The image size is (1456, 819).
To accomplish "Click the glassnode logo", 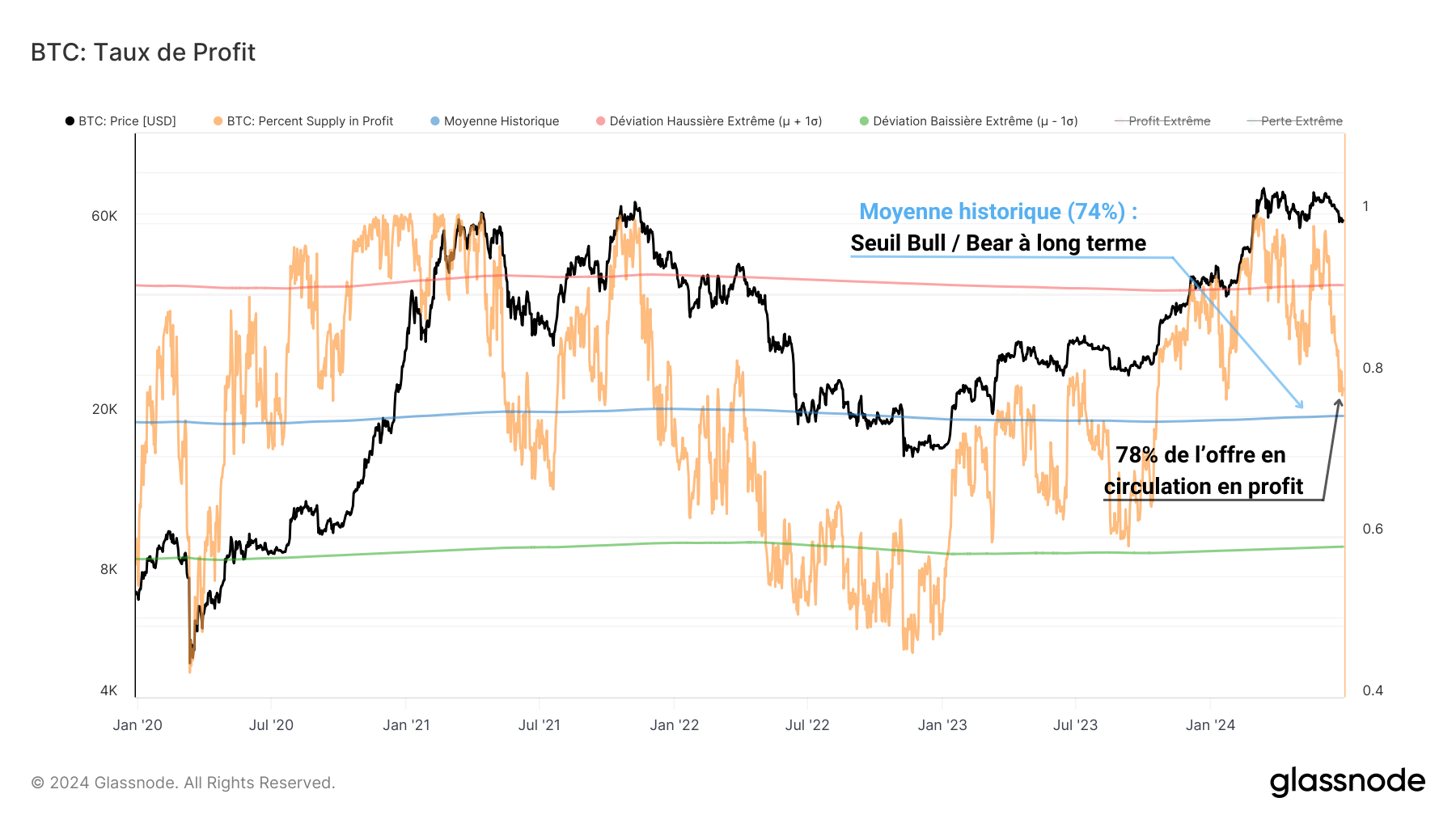I will [x=1347, y=782].
